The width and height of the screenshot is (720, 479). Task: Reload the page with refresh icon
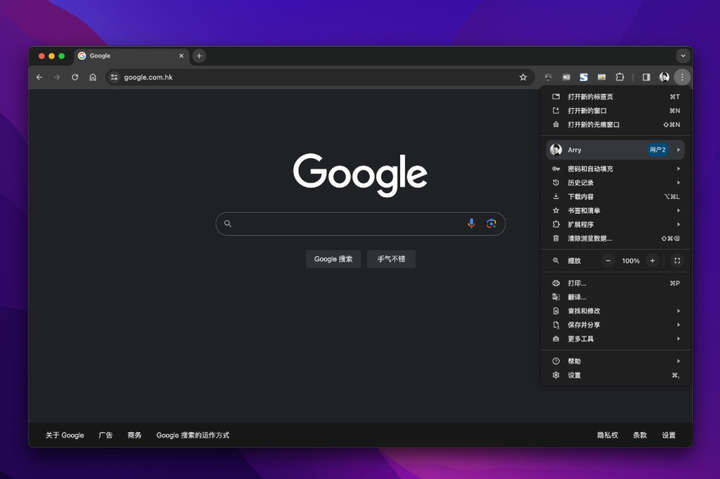click(75, 77)
